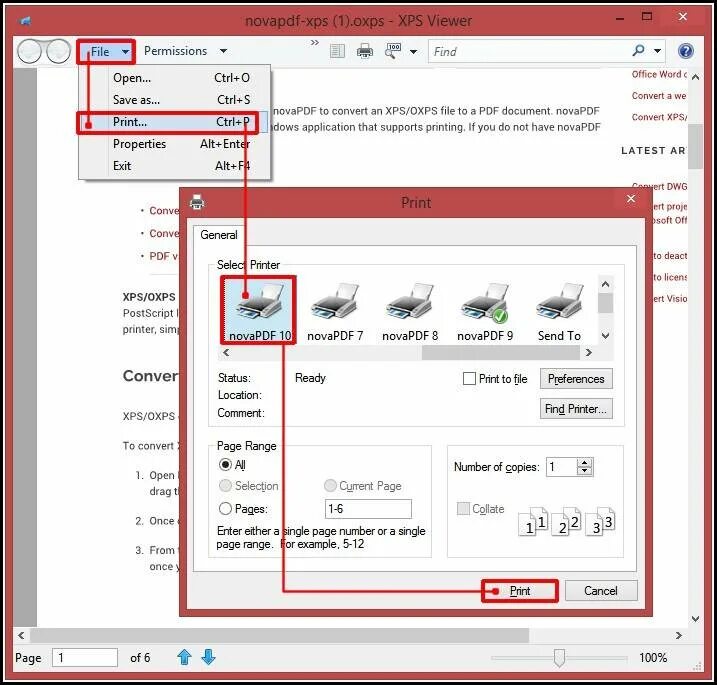The width and height of the screenshot is (717, 685).
Task: Click the Print dialog title printer icon
Action: point(197,202)
